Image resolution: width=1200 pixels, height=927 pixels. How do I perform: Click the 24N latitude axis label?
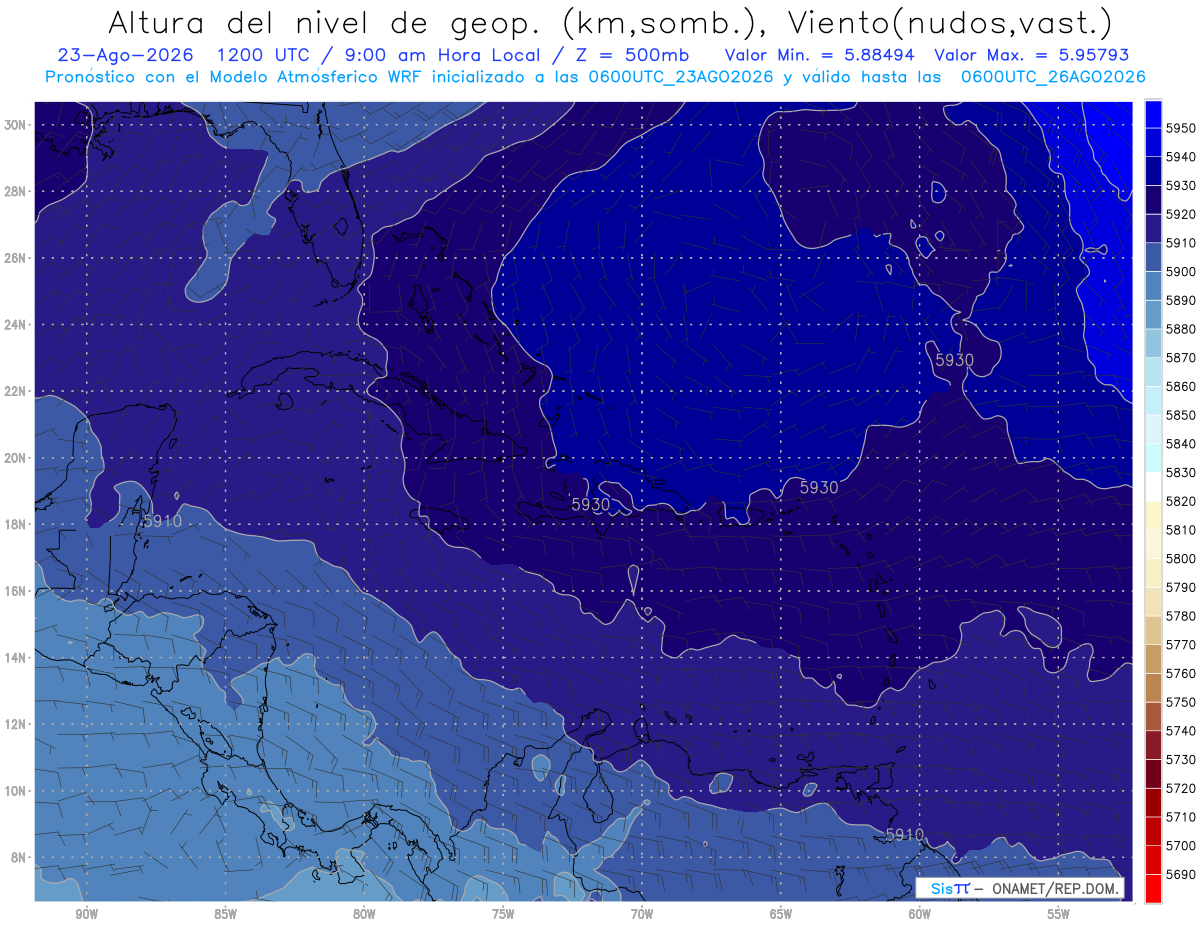tap(16, 324)
